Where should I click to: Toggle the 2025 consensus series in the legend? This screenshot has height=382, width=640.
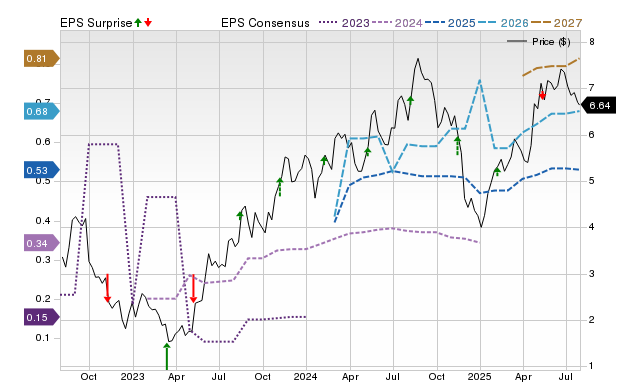[x=450, y=23]
